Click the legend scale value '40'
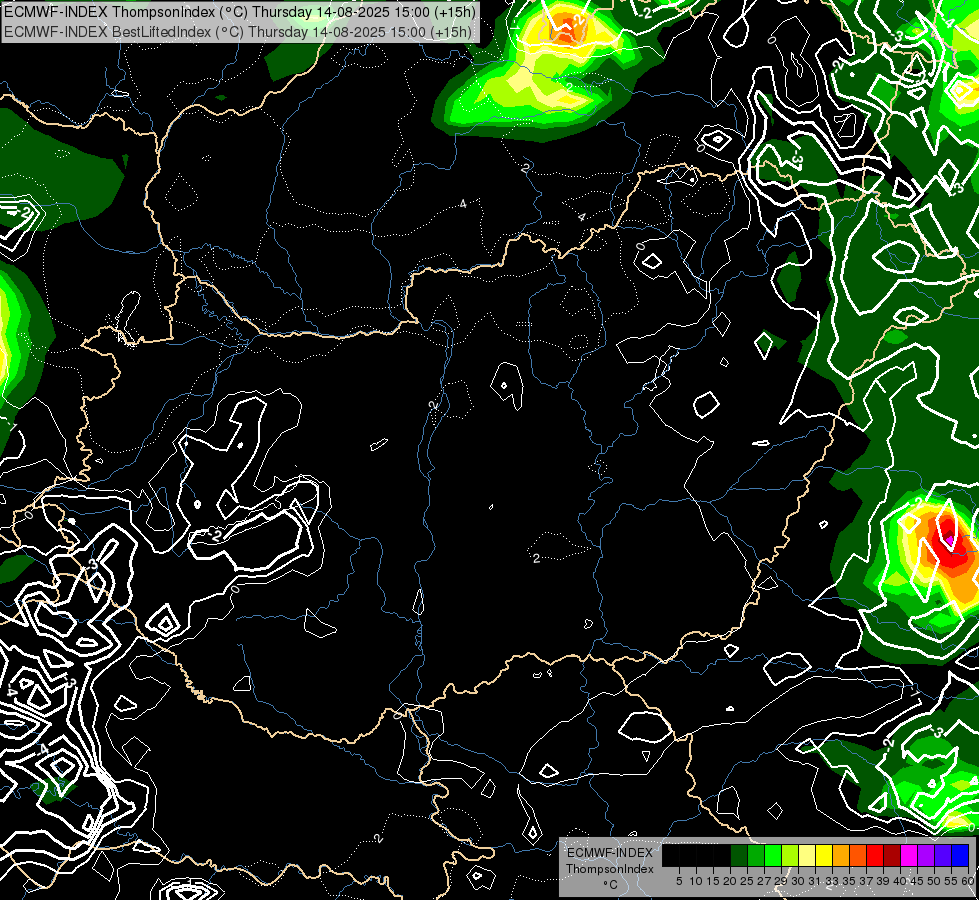Image resolution: width=979 pixels, height=900 pixels. [900, 881]
